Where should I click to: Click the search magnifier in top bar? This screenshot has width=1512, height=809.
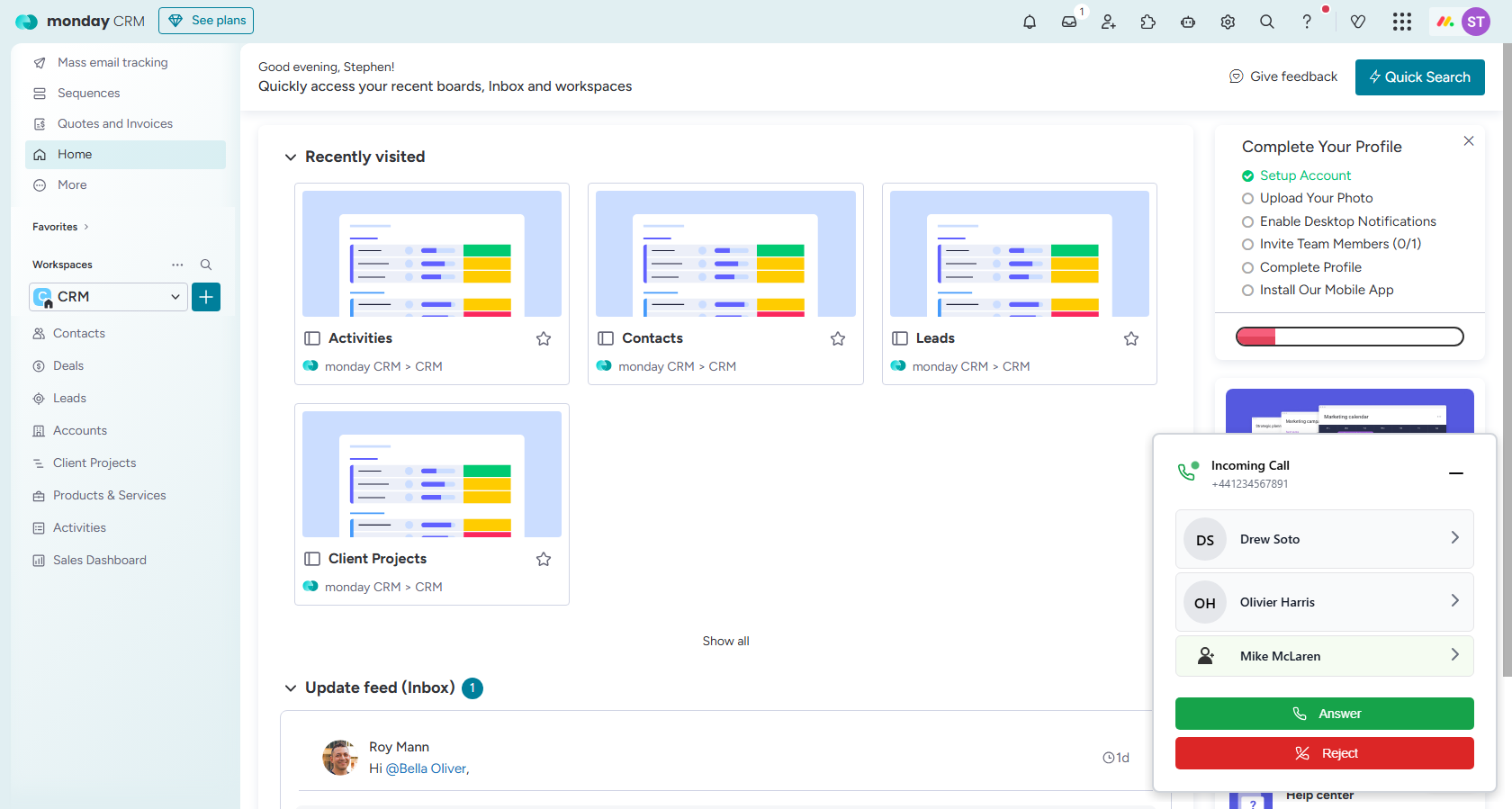1267,22
